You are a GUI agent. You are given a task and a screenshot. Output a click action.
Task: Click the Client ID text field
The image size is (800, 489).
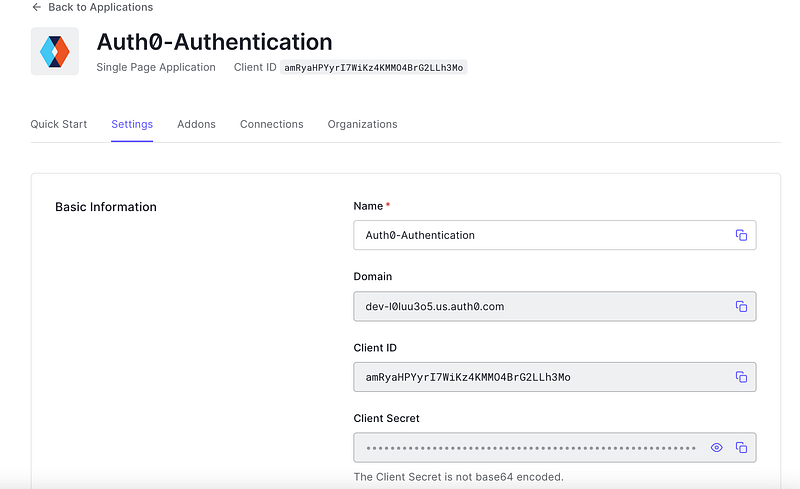tap(540, 377)
